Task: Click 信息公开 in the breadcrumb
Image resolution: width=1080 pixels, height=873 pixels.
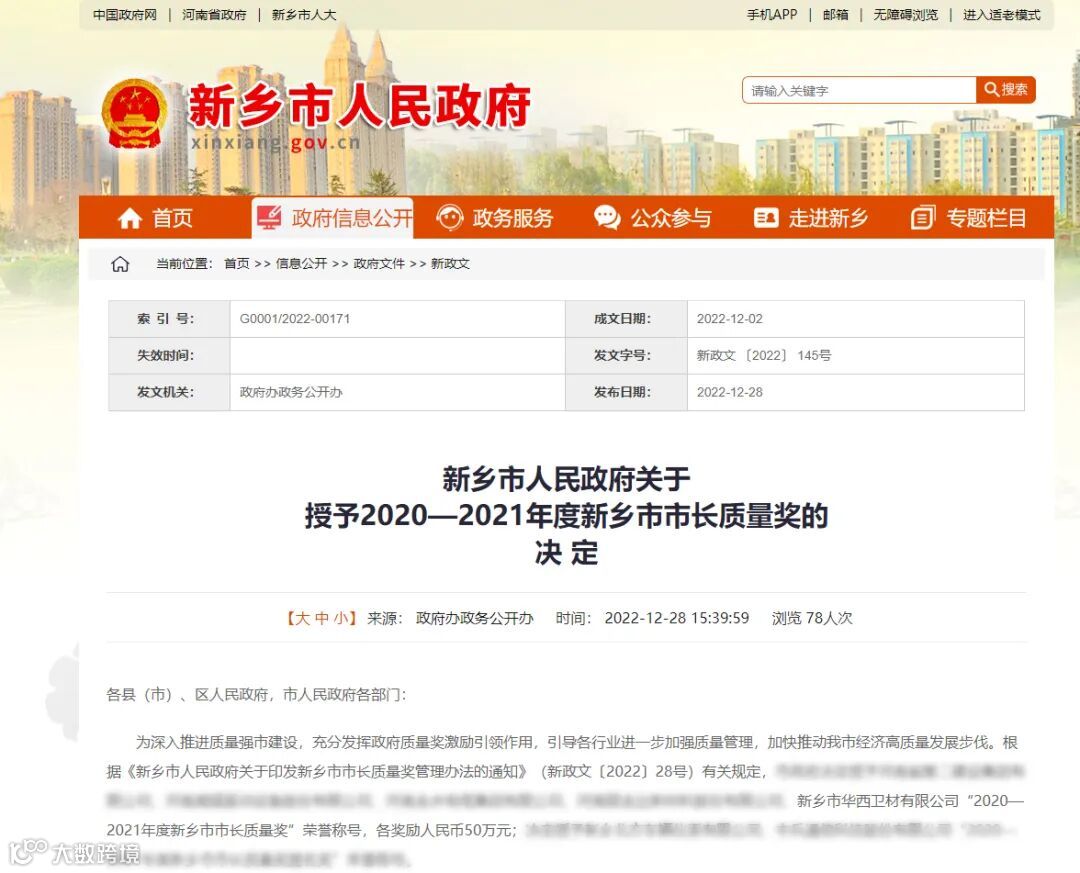Action: tap(302, 264)
